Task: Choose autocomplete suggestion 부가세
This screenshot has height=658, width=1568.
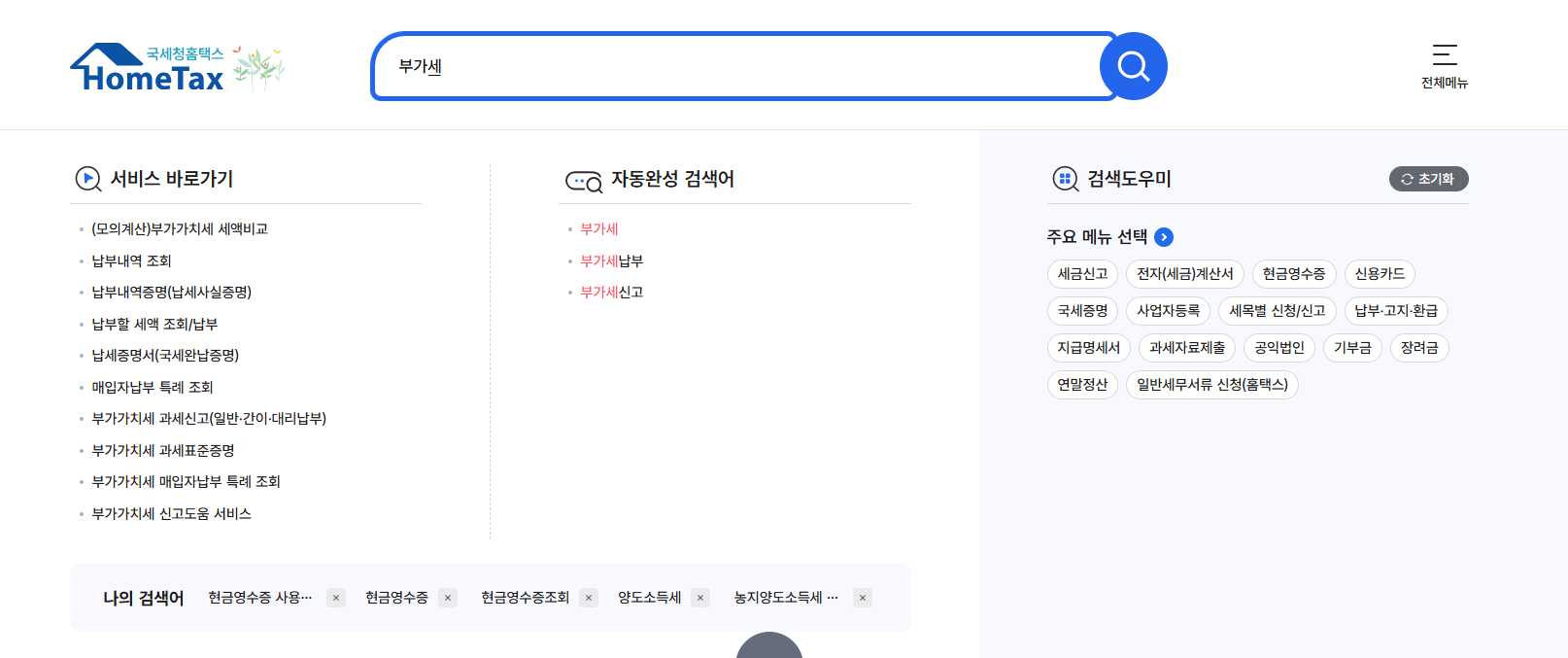Action: [599, 229]
